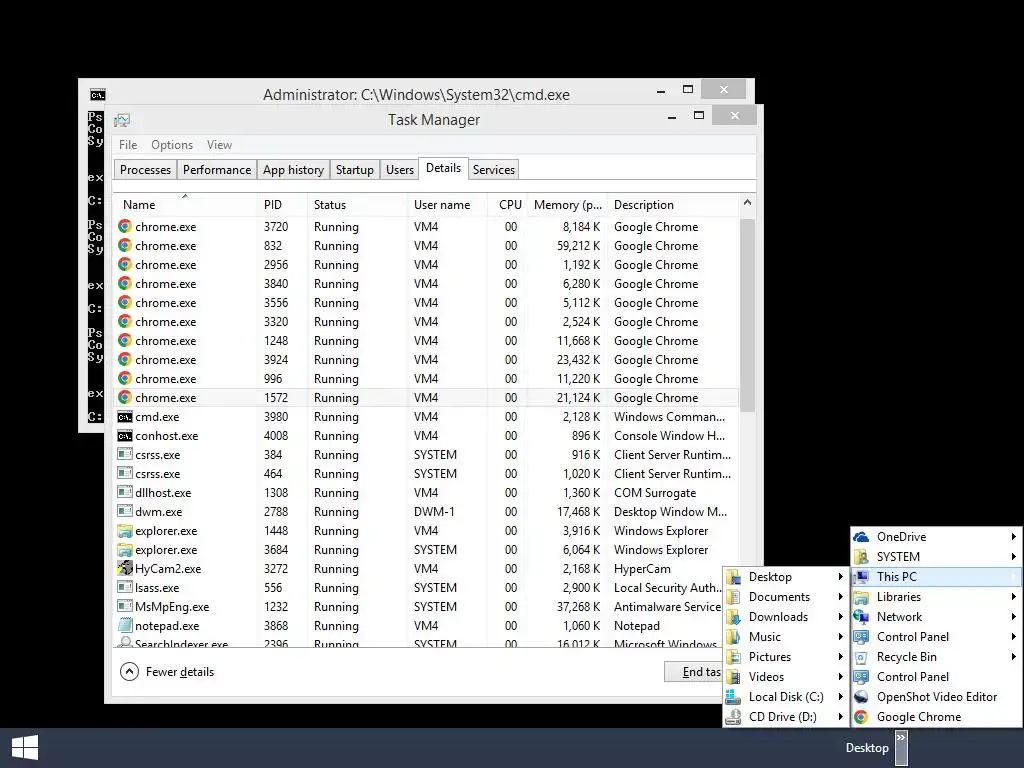
Task: Click the This PC computer icon
Action: click(861, 577)
